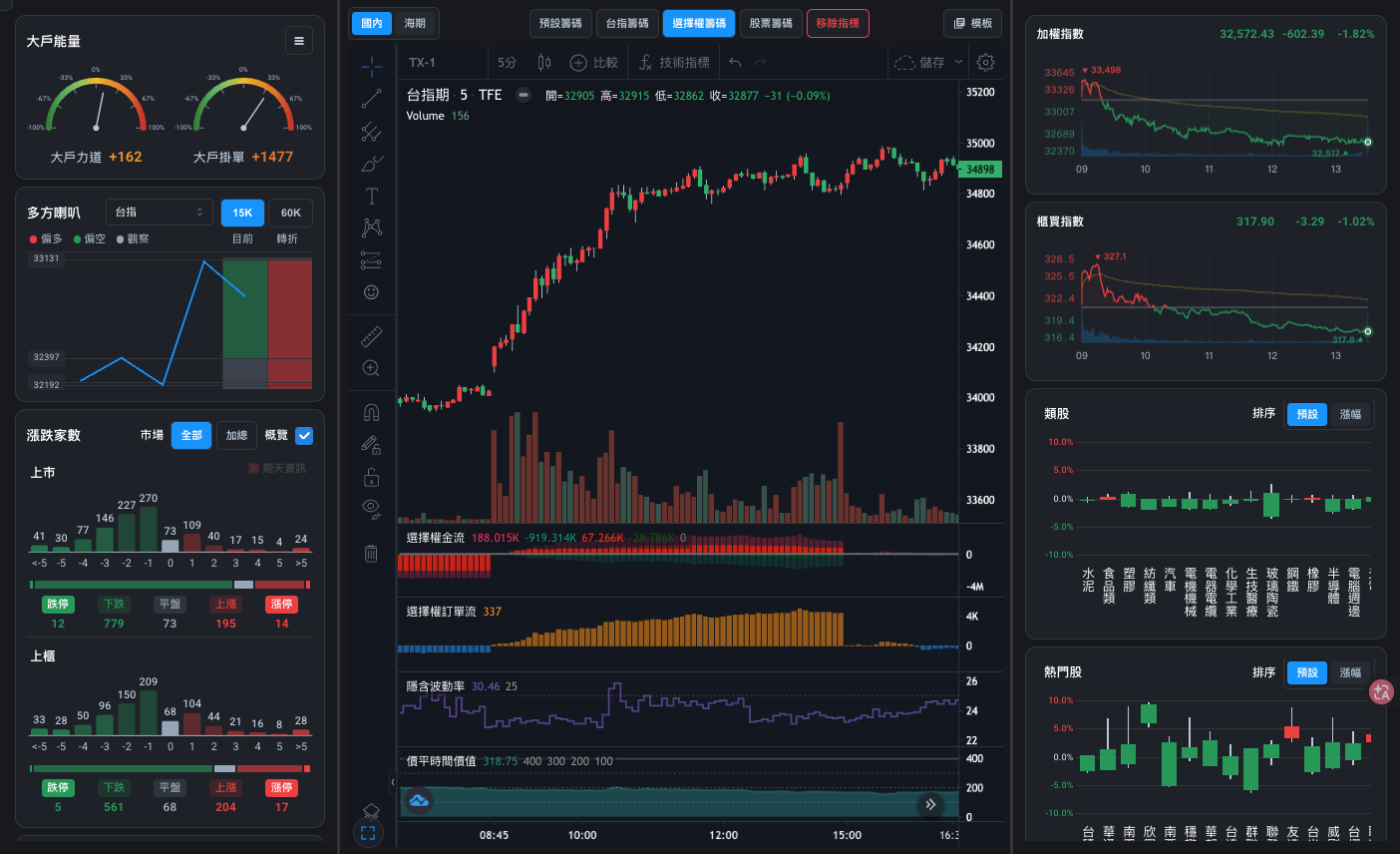Select the crosshair cursor tool
The image size is (1400, 854).
[371, 67]
